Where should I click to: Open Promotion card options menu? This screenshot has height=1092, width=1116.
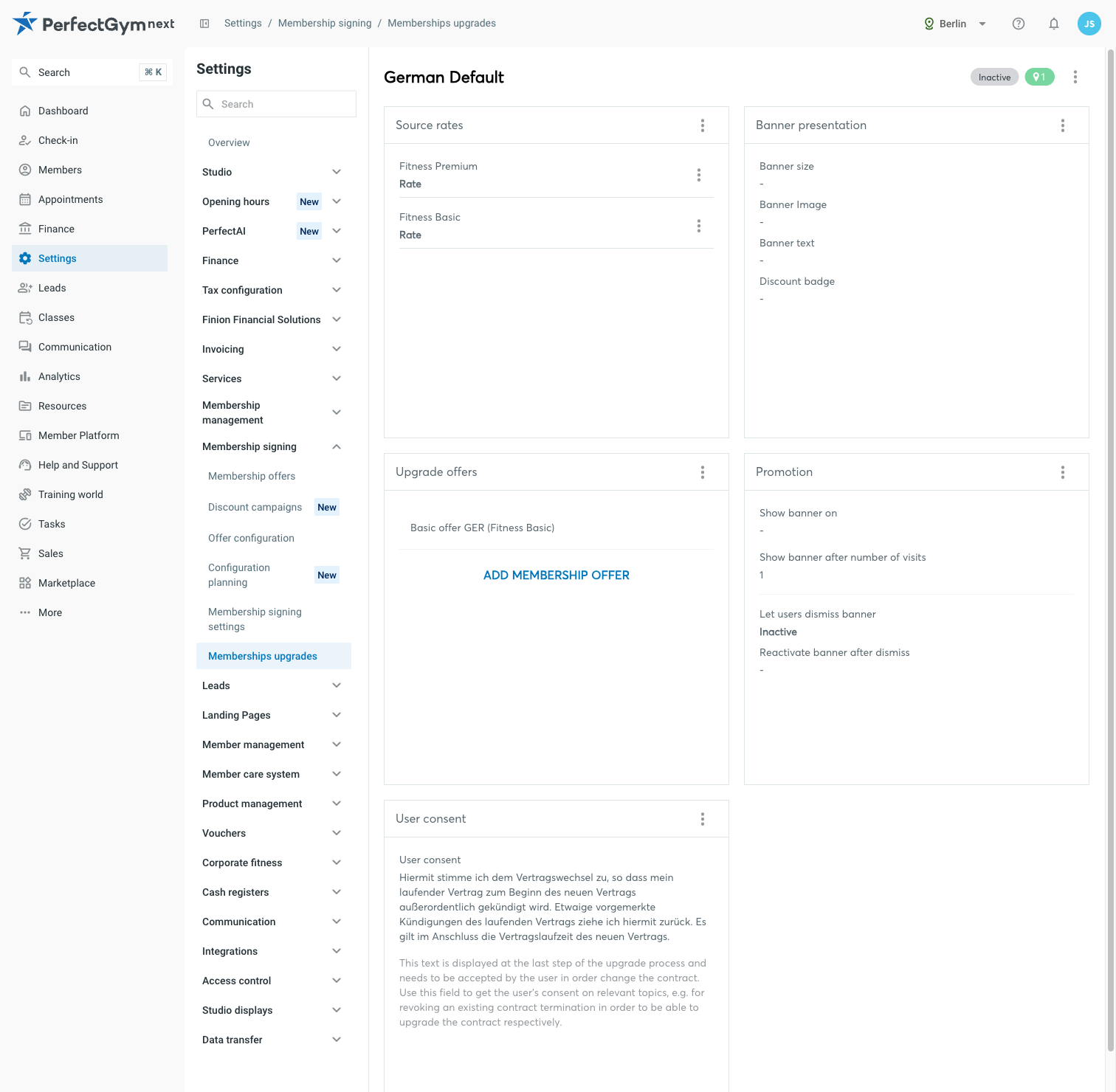(1063, 472)
